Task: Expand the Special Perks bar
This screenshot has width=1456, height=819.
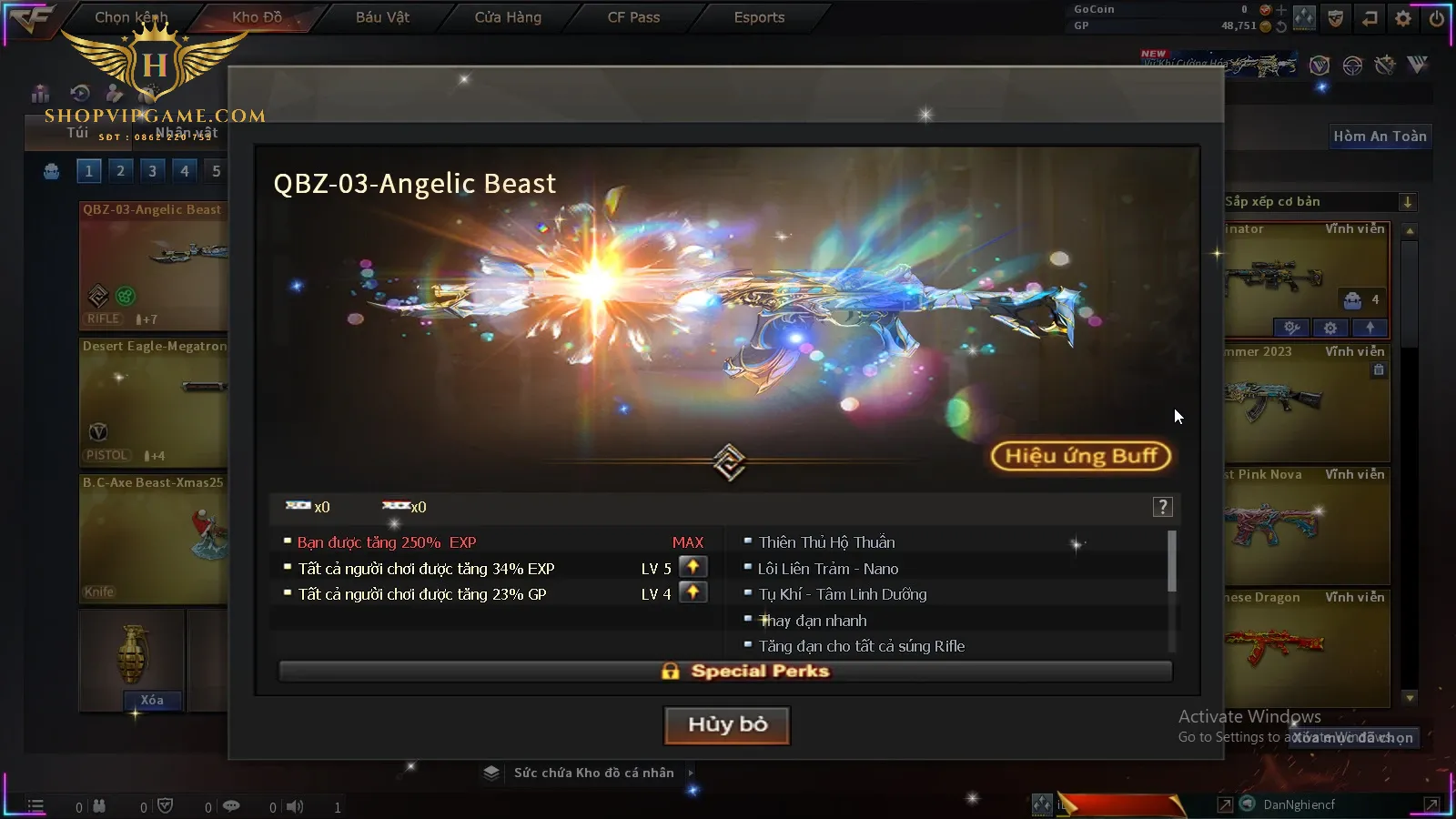Action: pos(725,672)
